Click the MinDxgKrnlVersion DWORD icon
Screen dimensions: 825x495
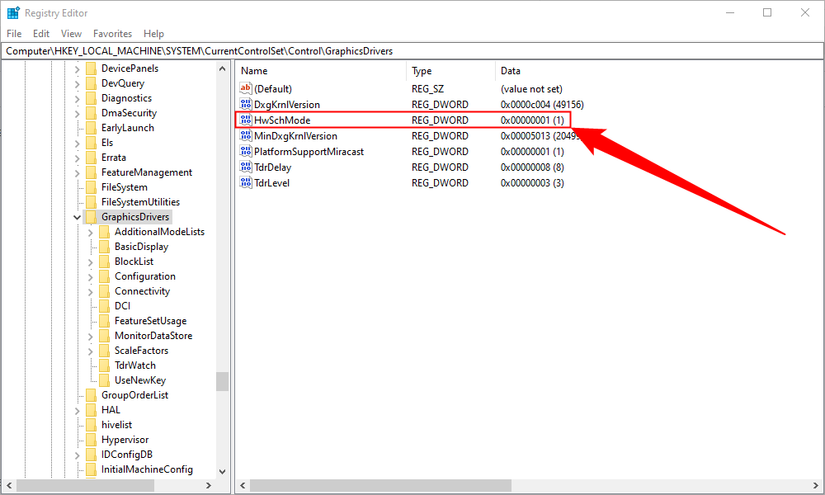coord(245,136)
